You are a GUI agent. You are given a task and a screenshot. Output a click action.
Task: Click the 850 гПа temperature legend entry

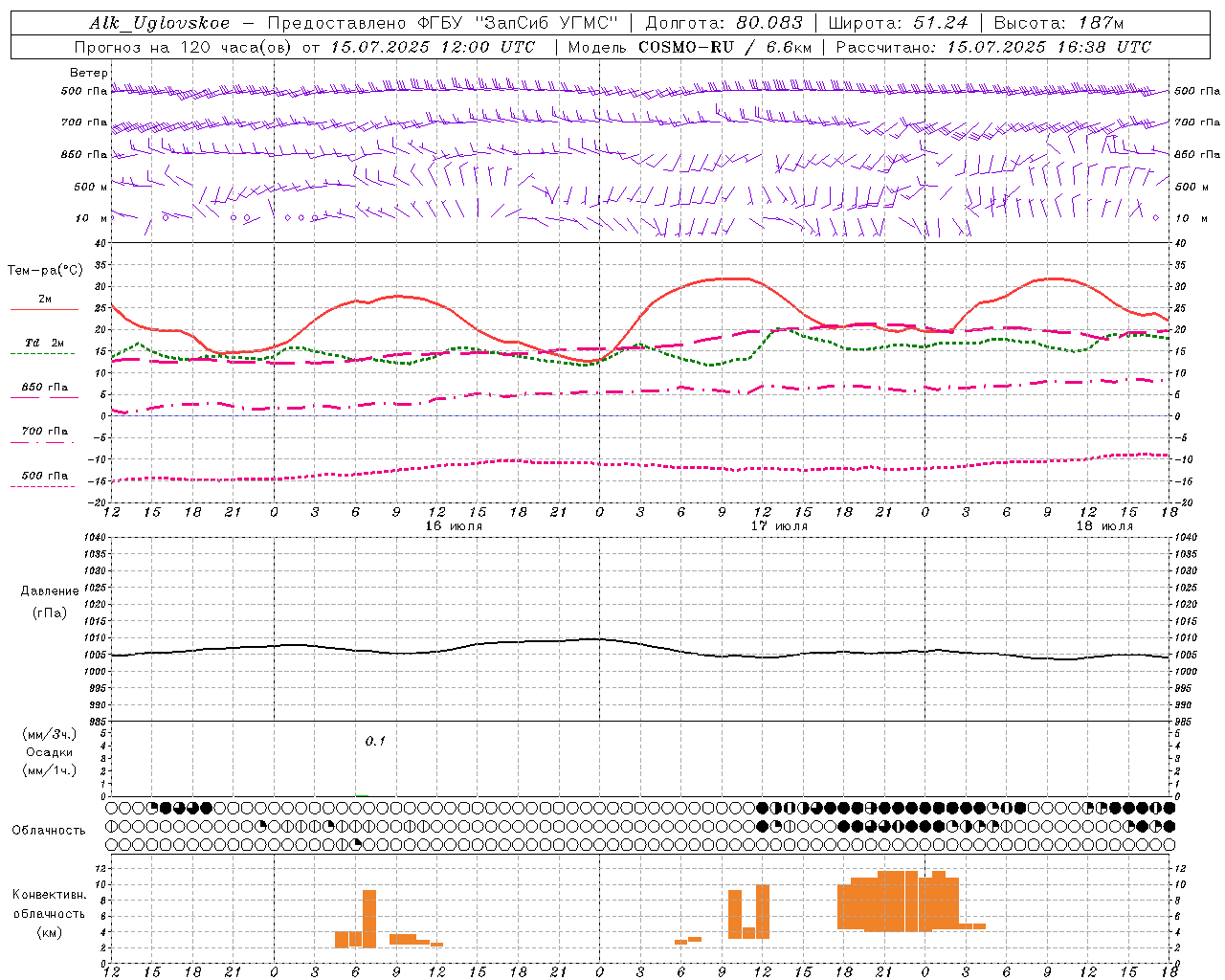pyautogui.click(x=45, y=388)
